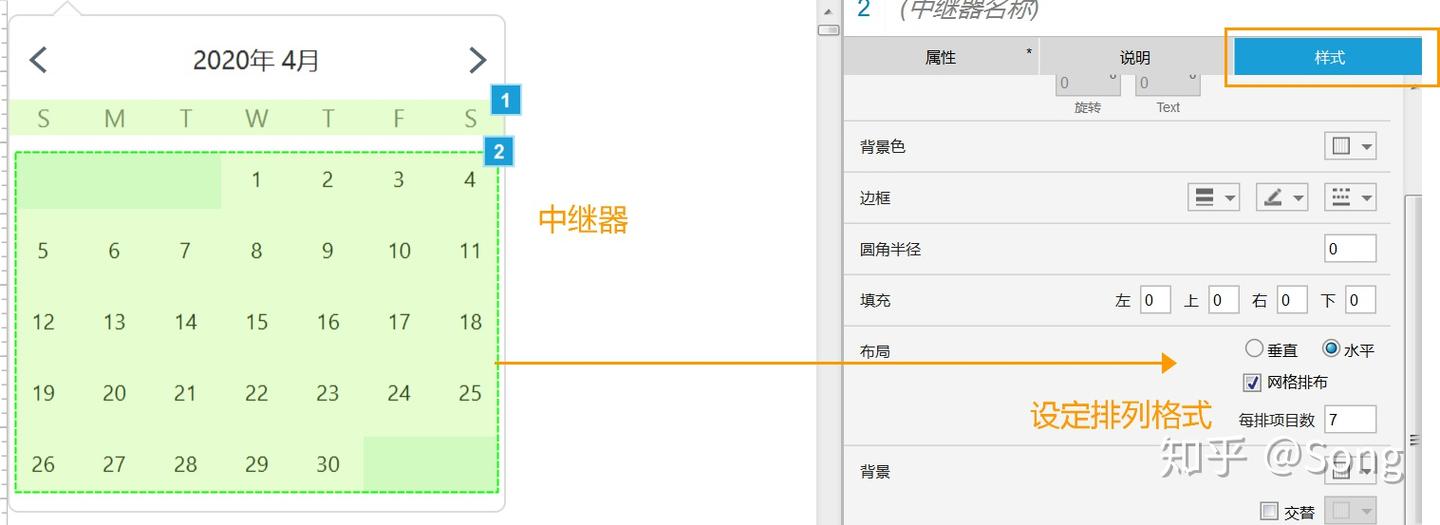
Task: Select vertical layout radio button
Action: 1254,349
